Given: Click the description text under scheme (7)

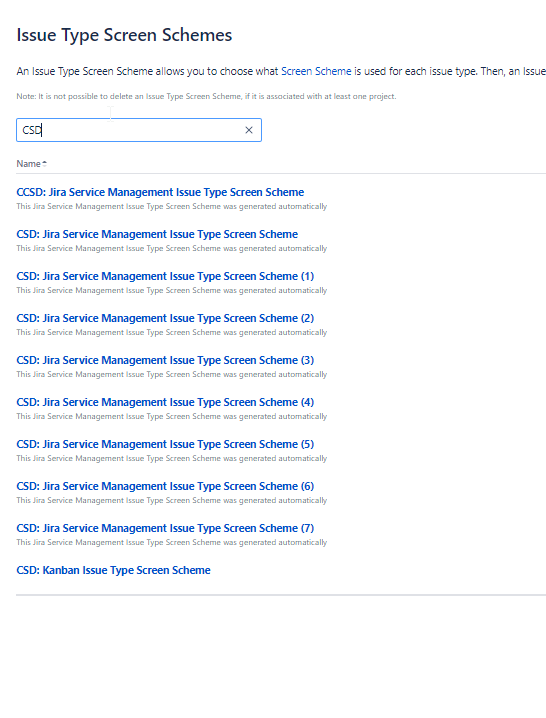Looking at the screenshot, I should [172, 543].
